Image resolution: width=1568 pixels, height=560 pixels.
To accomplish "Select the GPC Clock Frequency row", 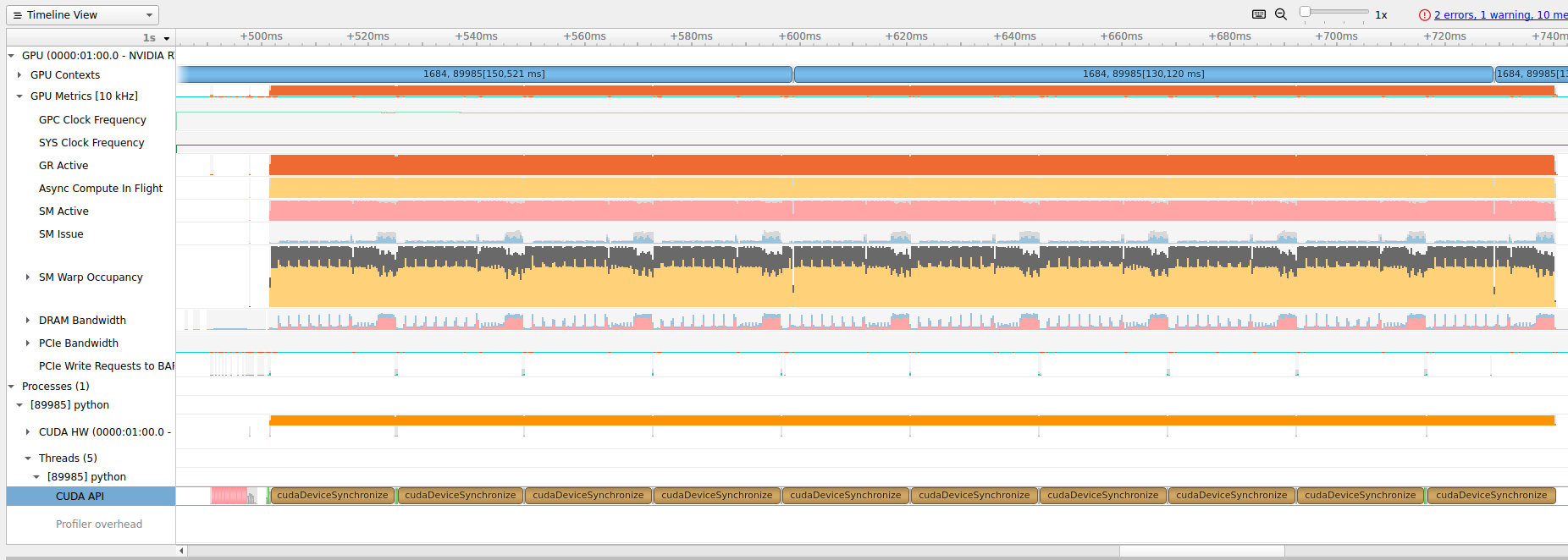I will click(92, 120).
